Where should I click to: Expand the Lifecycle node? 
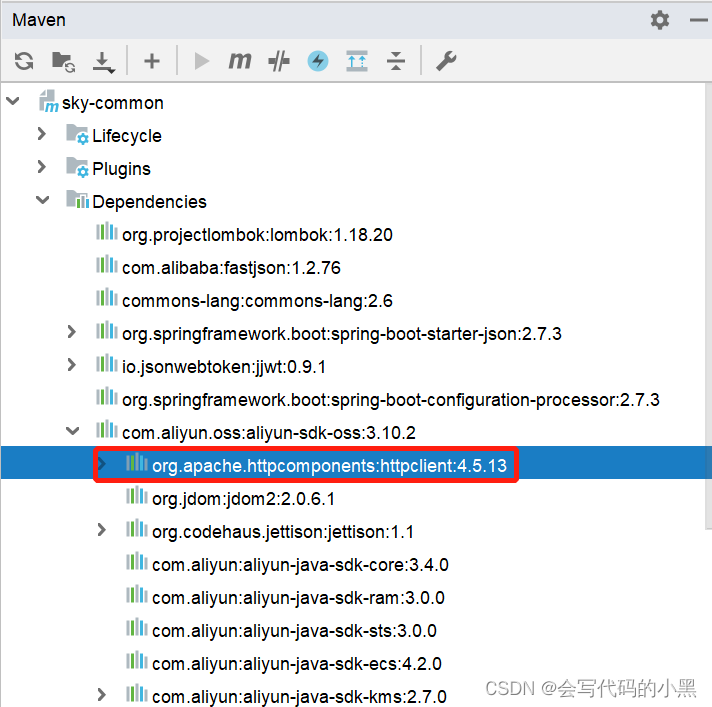pyautogui.click(x=42, y=133)
